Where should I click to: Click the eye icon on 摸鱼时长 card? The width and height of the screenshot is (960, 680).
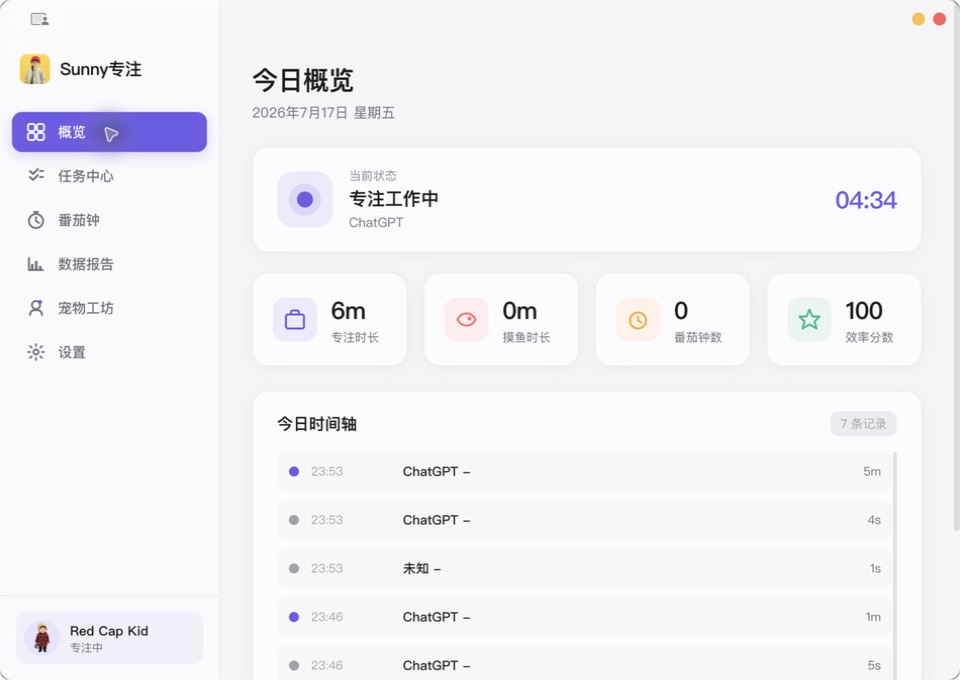point(467,319)
